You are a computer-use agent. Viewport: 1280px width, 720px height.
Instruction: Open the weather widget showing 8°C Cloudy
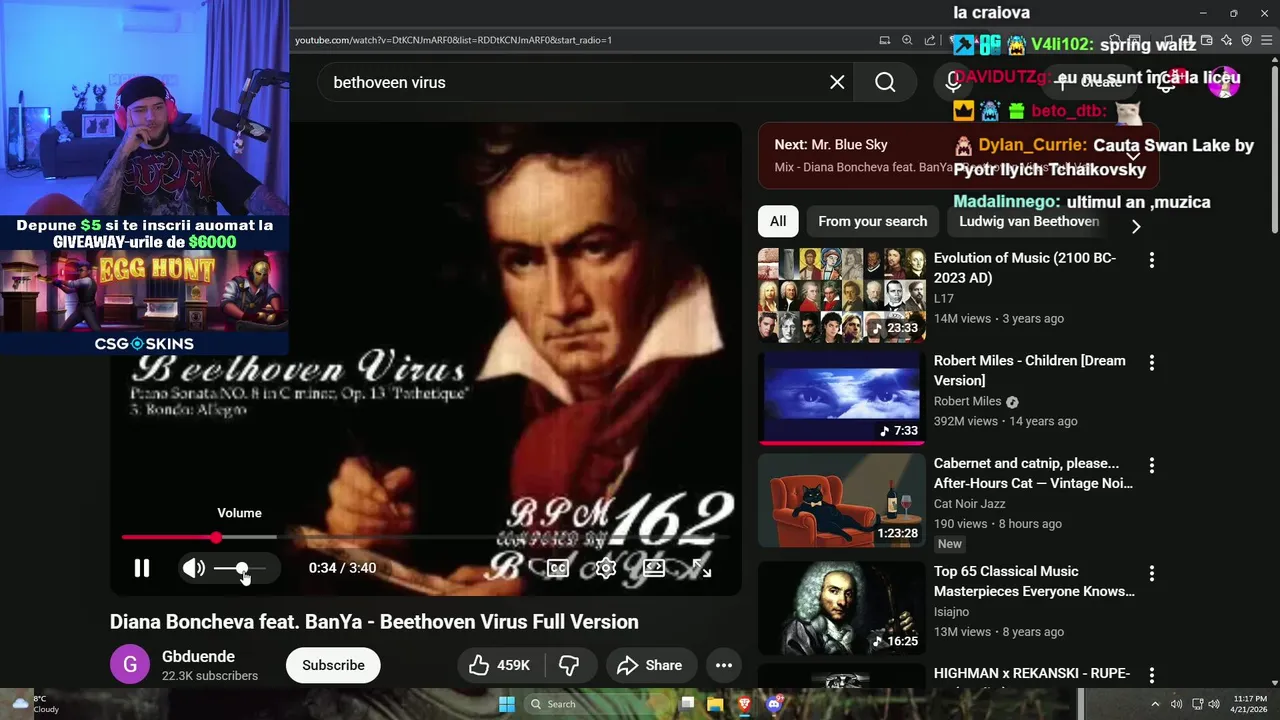34,704
